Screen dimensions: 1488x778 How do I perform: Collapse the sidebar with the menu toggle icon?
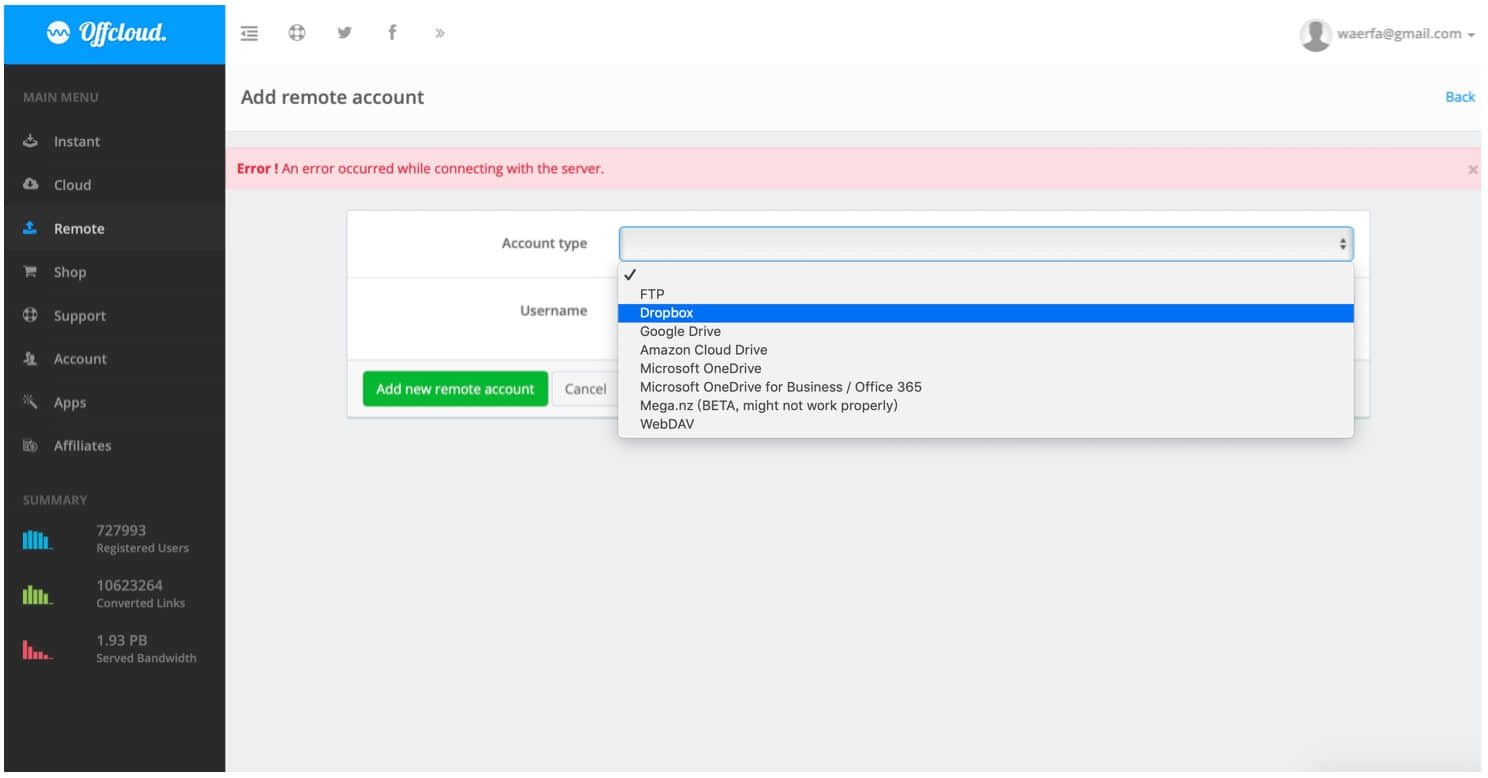pyautogui.click(x=250, y=33)
